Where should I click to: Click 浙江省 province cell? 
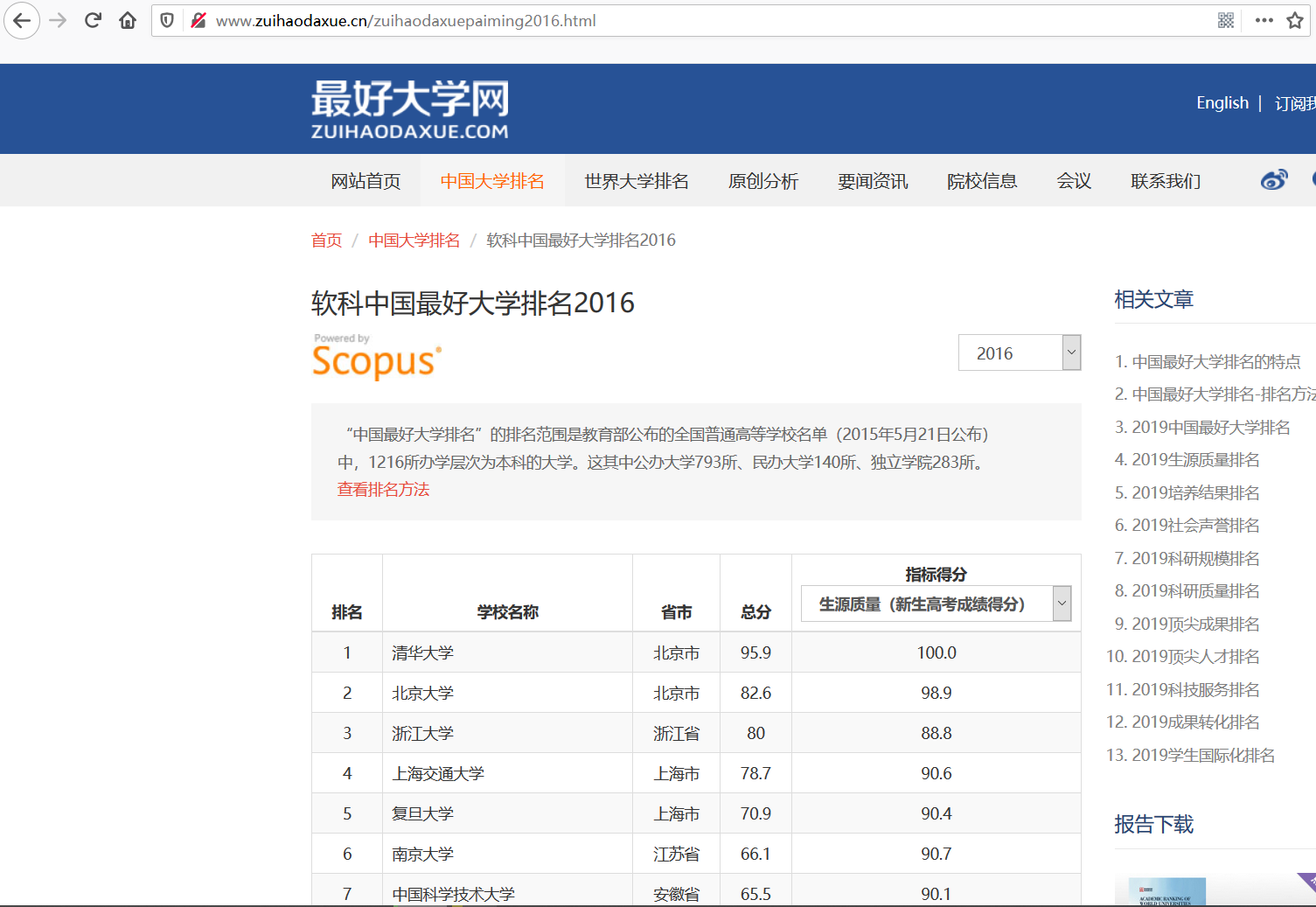click(x=676, y=734)
